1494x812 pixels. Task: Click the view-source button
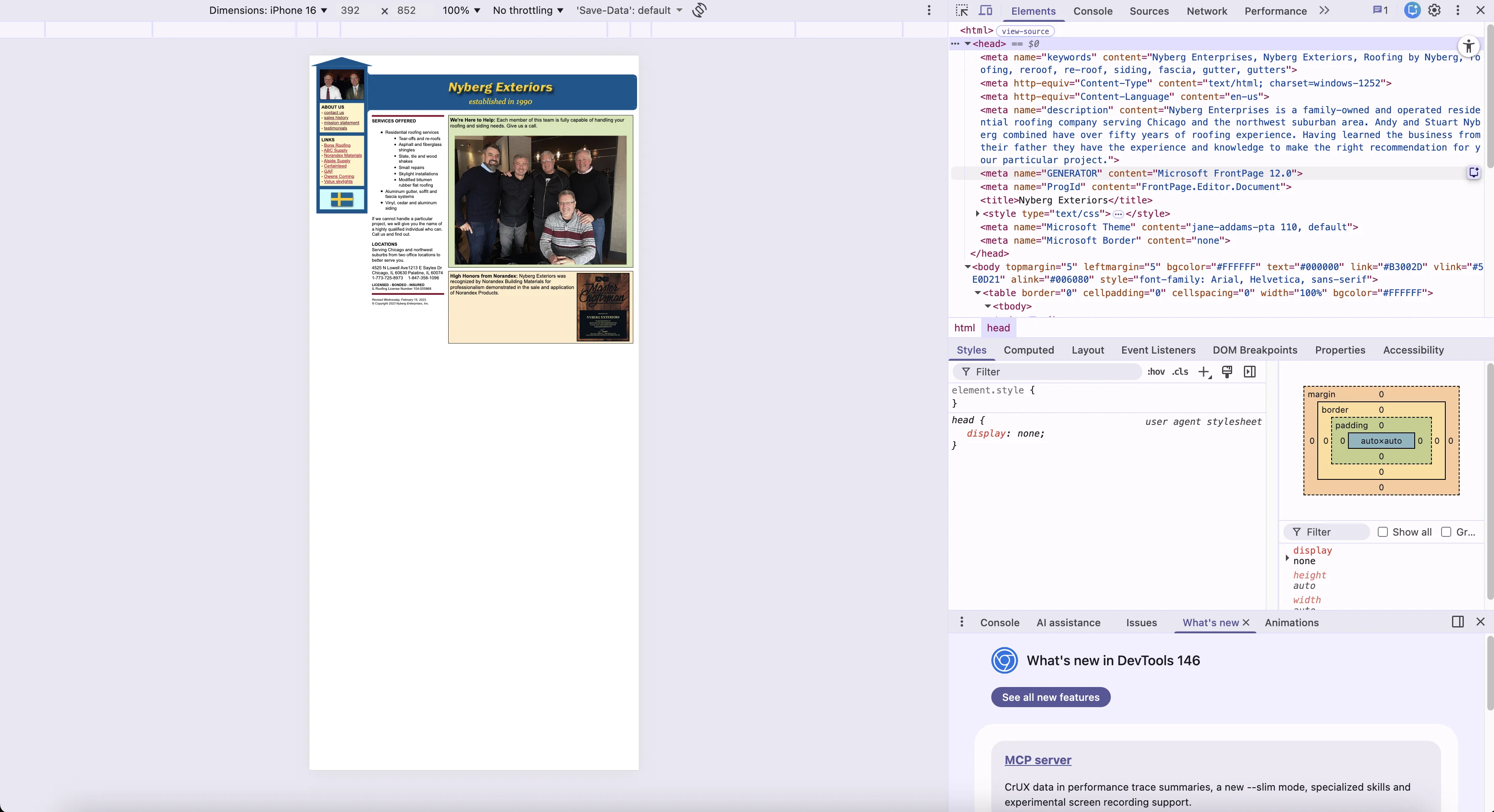pyautogui.click(x=1025, y=31)
